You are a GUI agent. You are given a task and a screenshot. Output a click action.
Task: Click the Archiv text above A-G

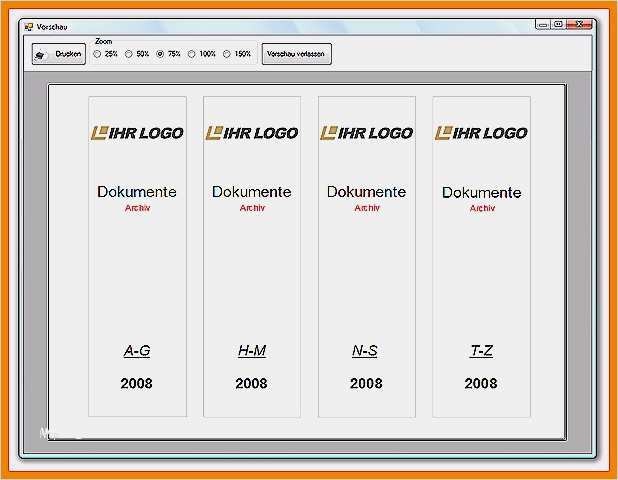137,208
